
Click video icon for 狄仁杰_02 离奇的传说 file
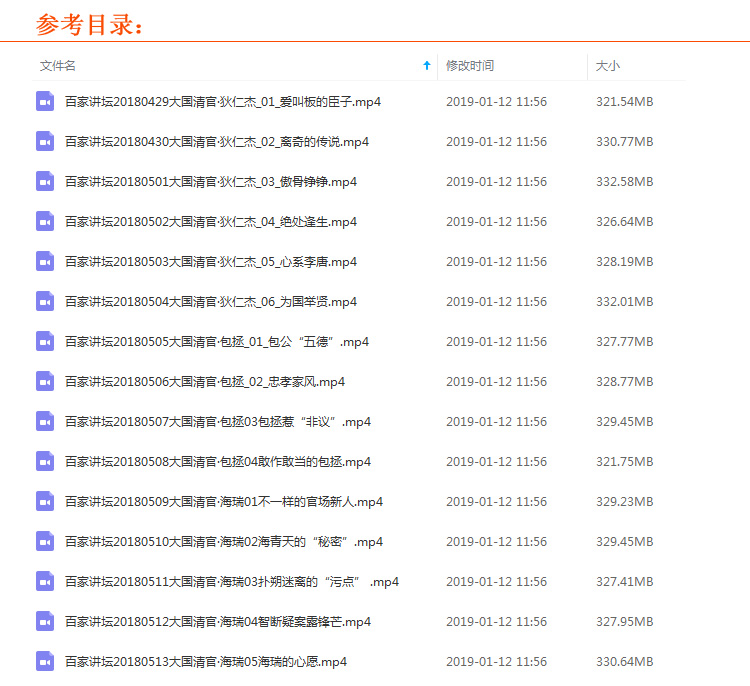(x=45, y=141)
